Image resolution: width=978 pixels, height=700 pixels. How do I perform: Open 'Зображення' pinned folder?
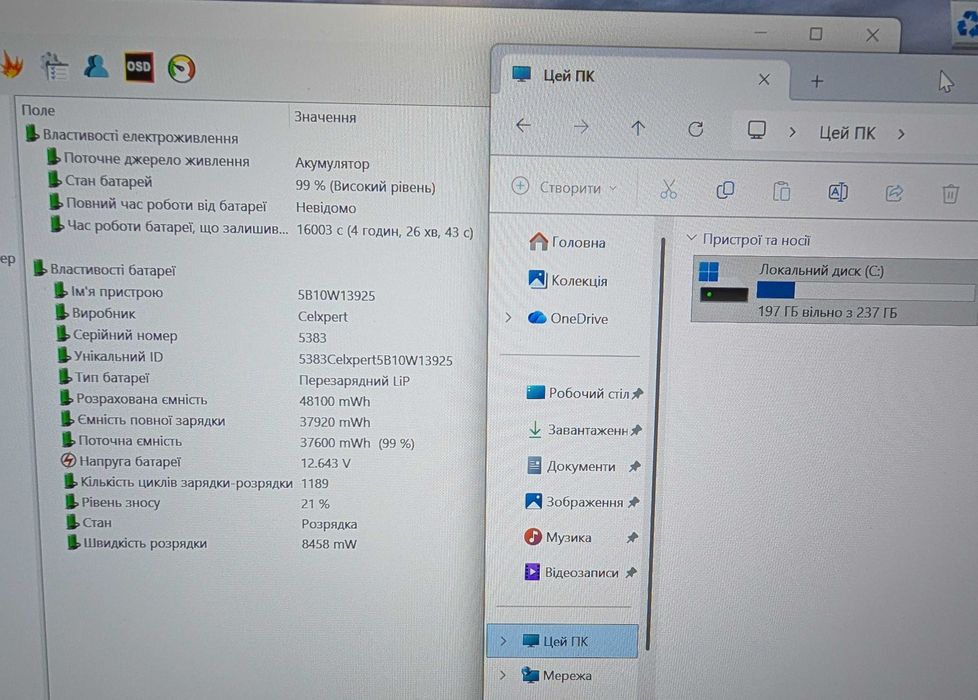(581, 502)
